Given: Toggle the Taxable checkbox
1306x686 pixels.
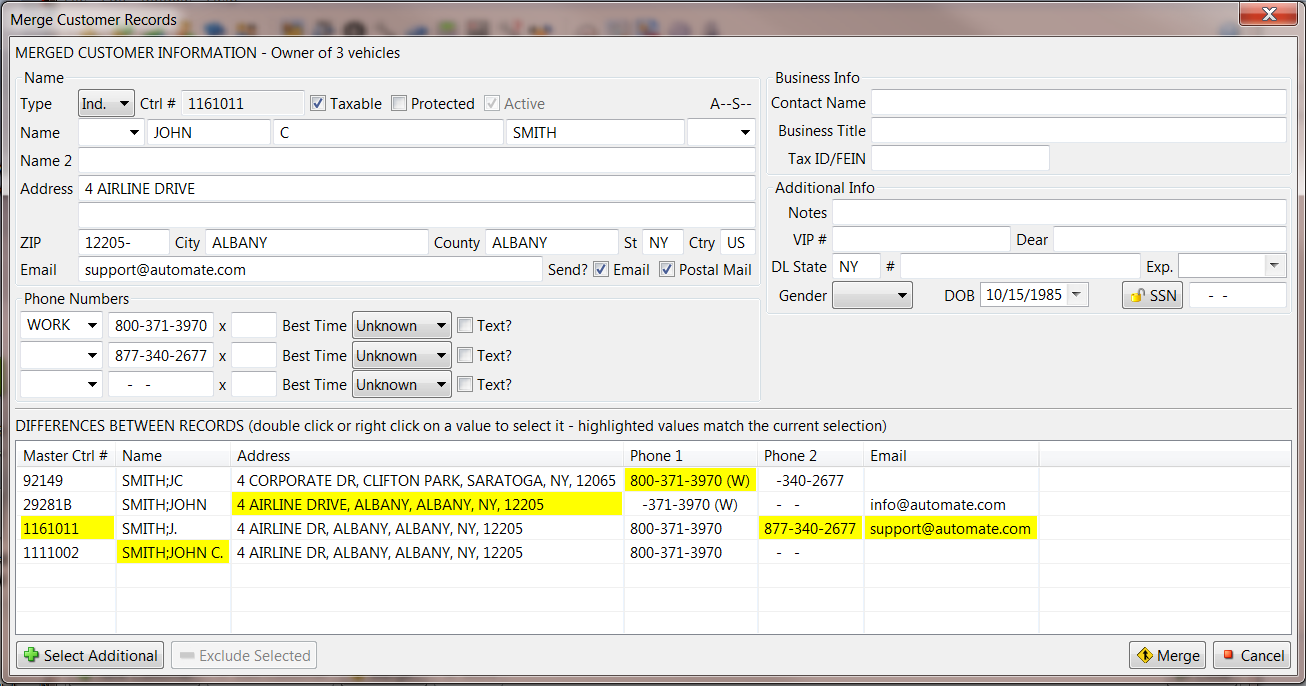Looking at the screenshot, I should pyautogui.click(x=316, y=103).
